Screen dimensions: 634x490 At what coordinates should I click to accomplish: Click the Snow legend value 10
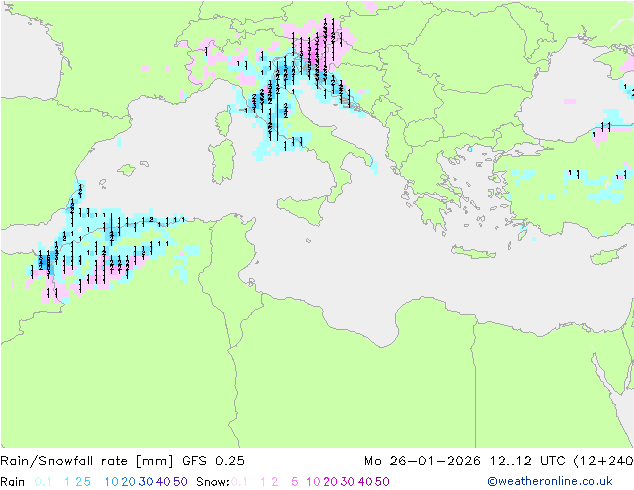(x=313, y=482)
